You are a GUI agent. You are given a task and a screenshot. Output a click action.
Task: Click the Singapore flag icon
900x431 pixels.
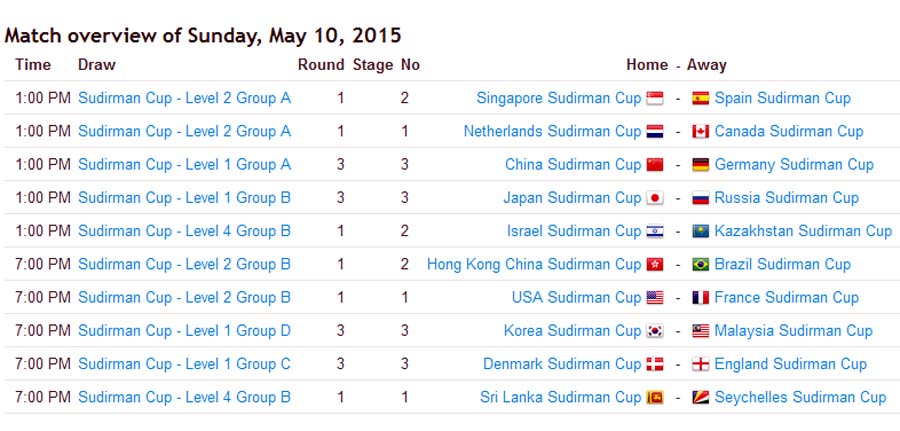click(655, 98)
